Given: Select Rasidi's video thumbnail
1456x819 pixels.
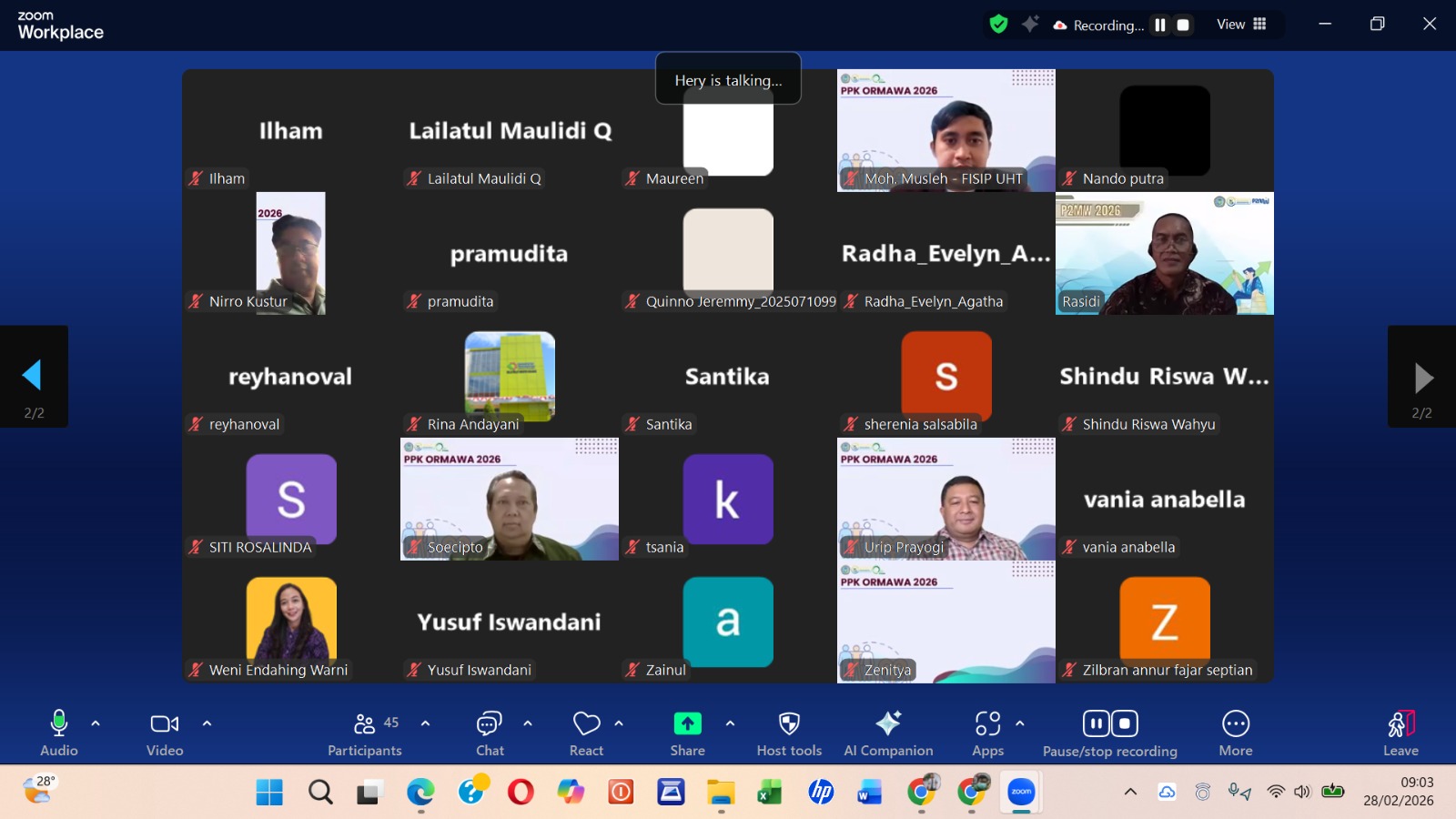Looking at the screenshot, I should coord(1164,253).
